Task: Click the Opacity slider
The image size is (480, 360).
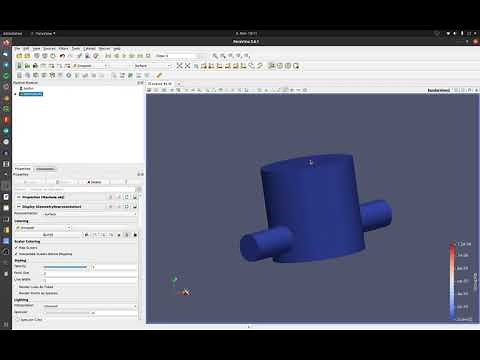Action: [65, 267]
